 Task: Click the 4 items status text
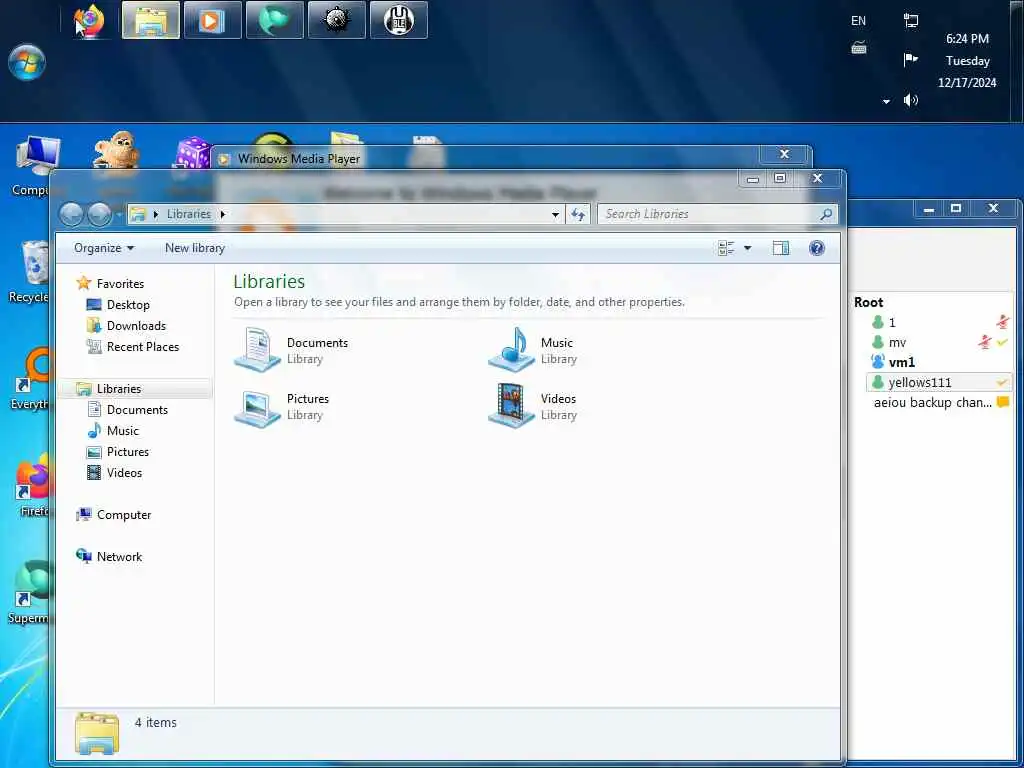155,722
